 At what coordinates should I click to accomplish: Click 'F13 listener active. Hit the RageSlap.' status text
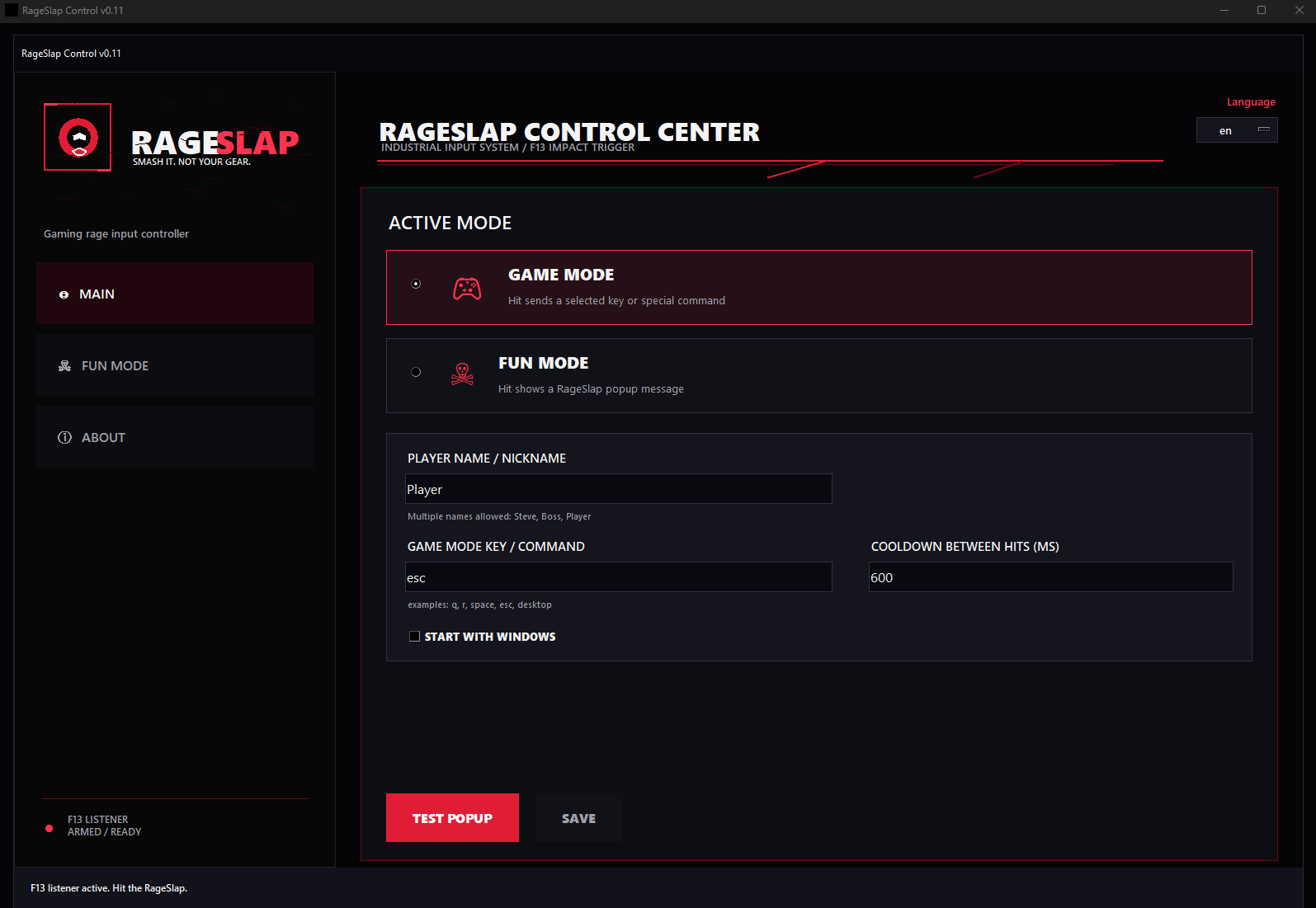[x=109, y=888]
